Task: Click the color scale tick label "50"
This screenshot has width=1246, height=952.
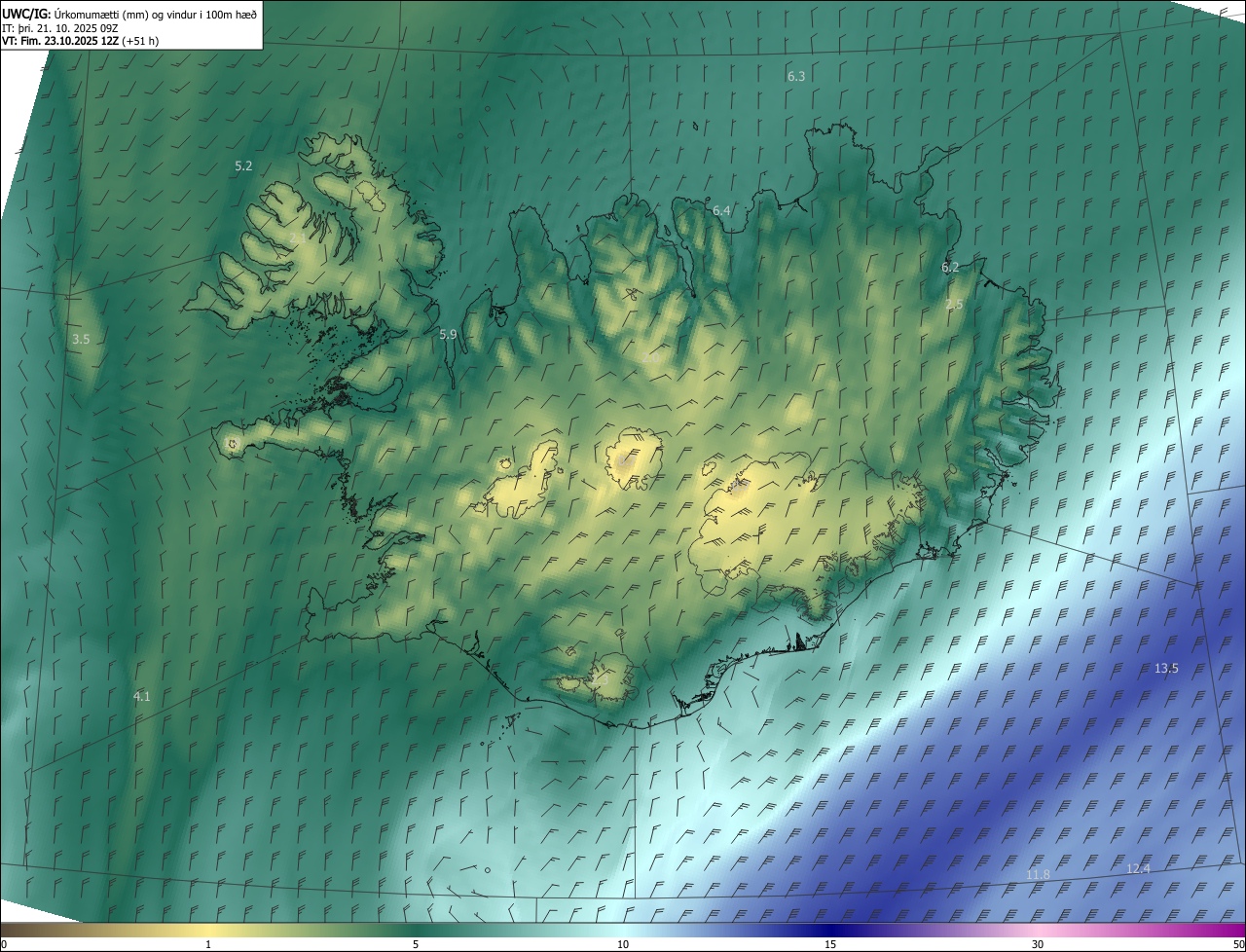Action: tap(1238, 945)
